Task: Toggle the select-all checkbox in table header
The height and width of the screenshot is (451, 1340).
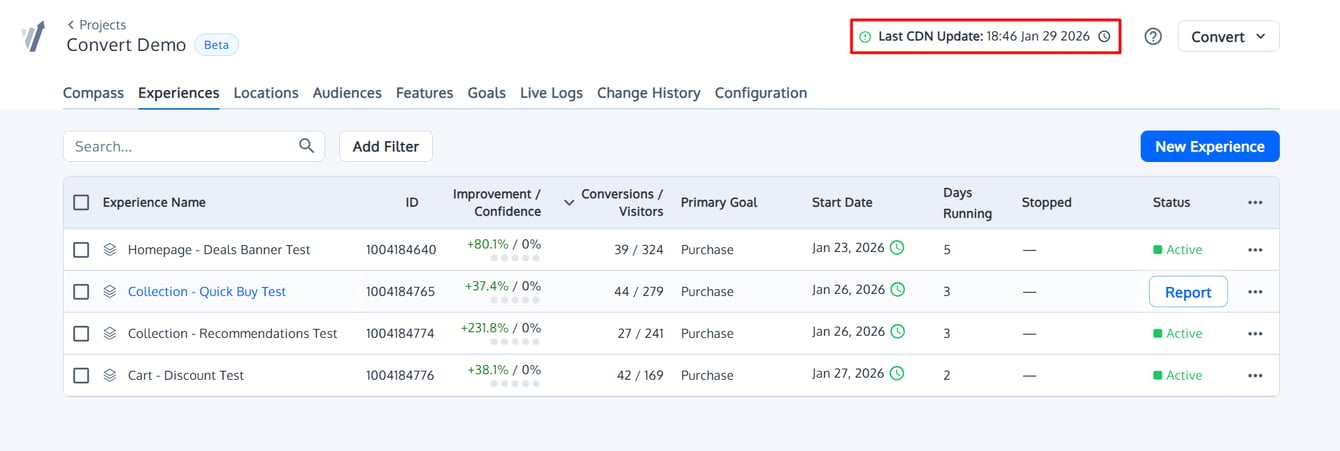Action: pos(81,202)
